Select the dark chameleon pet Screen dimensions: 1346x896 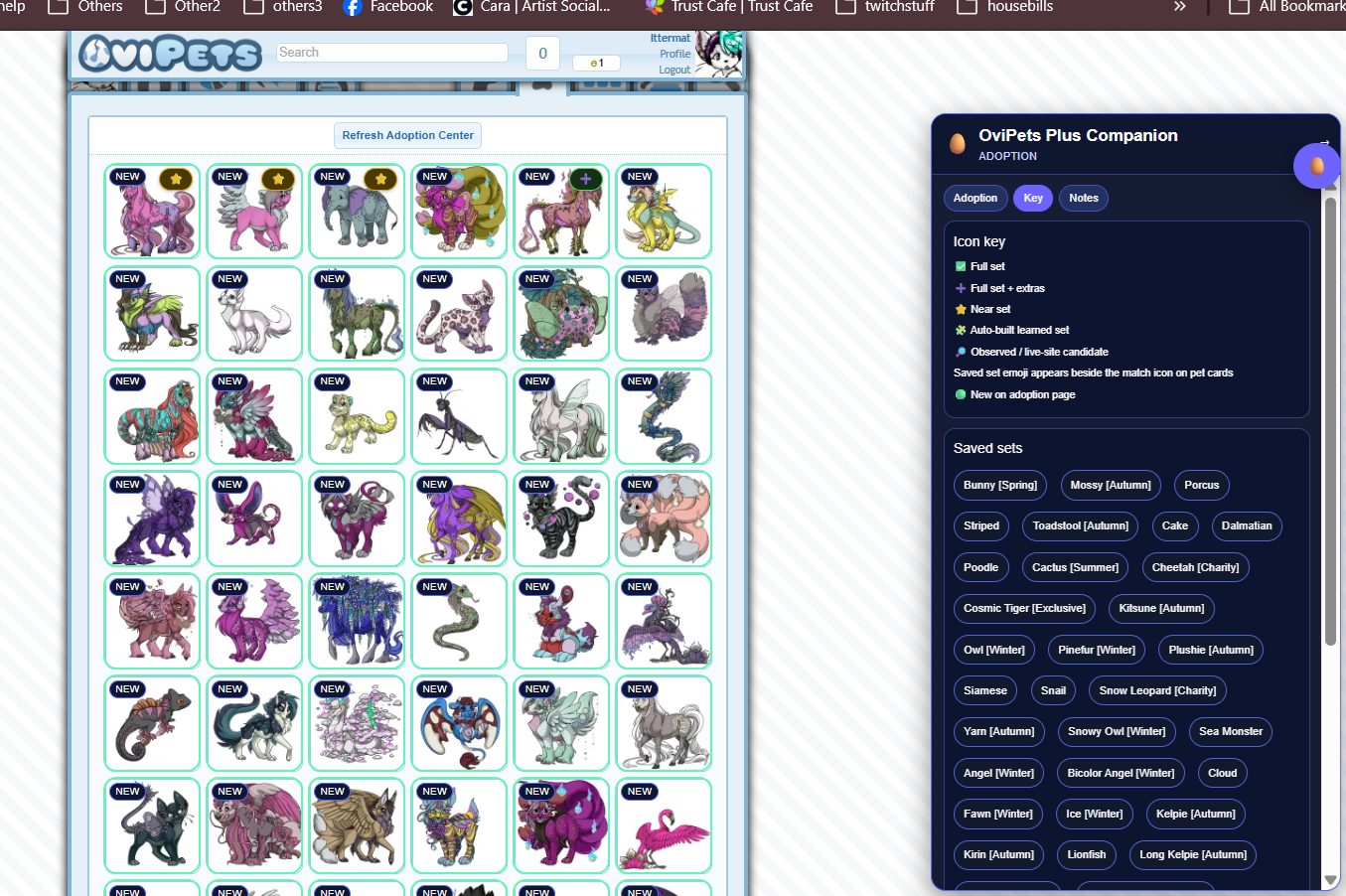pos(153,723)
